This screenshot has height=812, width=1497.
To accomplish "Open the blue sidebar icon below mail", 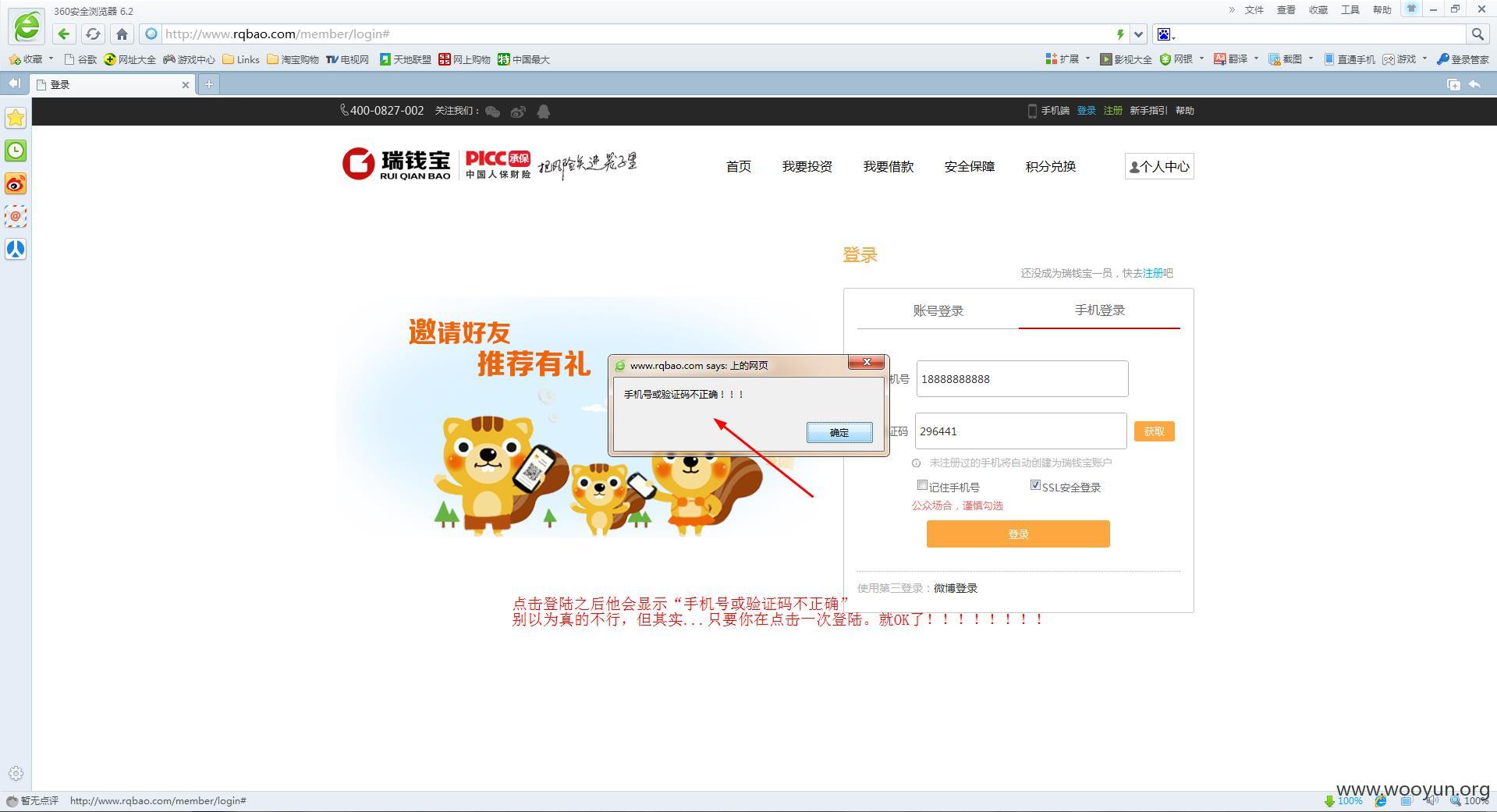I will (x=16, y=249).
